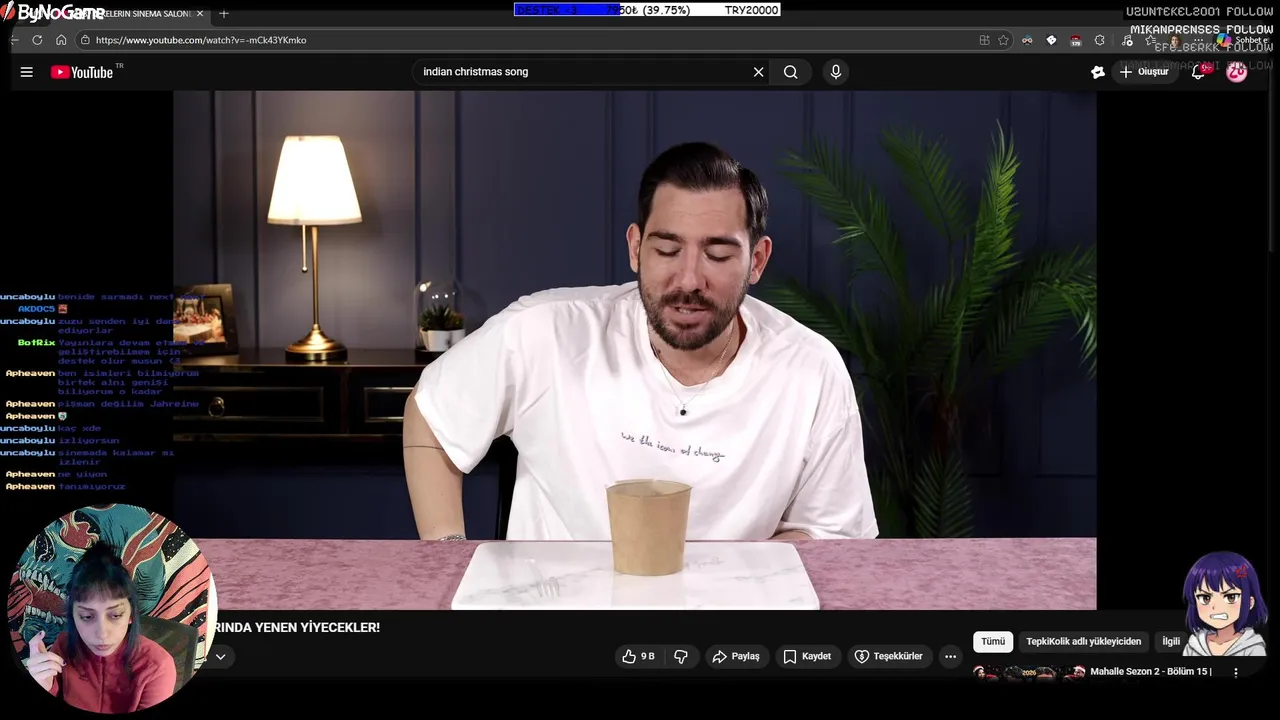Go to browser home page
Screen dimensions: 1280x720
(61, 40)
